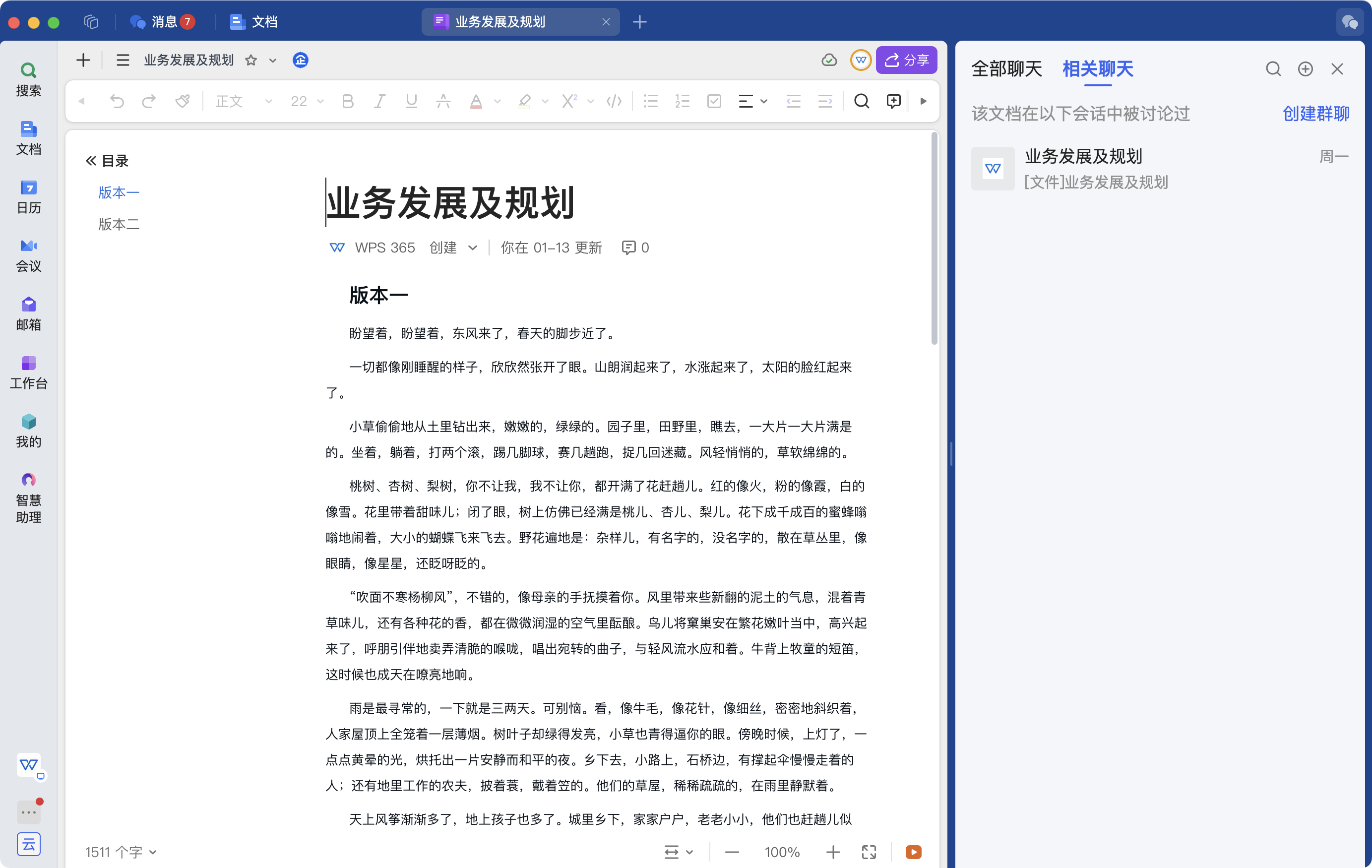Click the cloud sync status icon
This screenshot has width=1372, height=868.
tap(829, 60)
